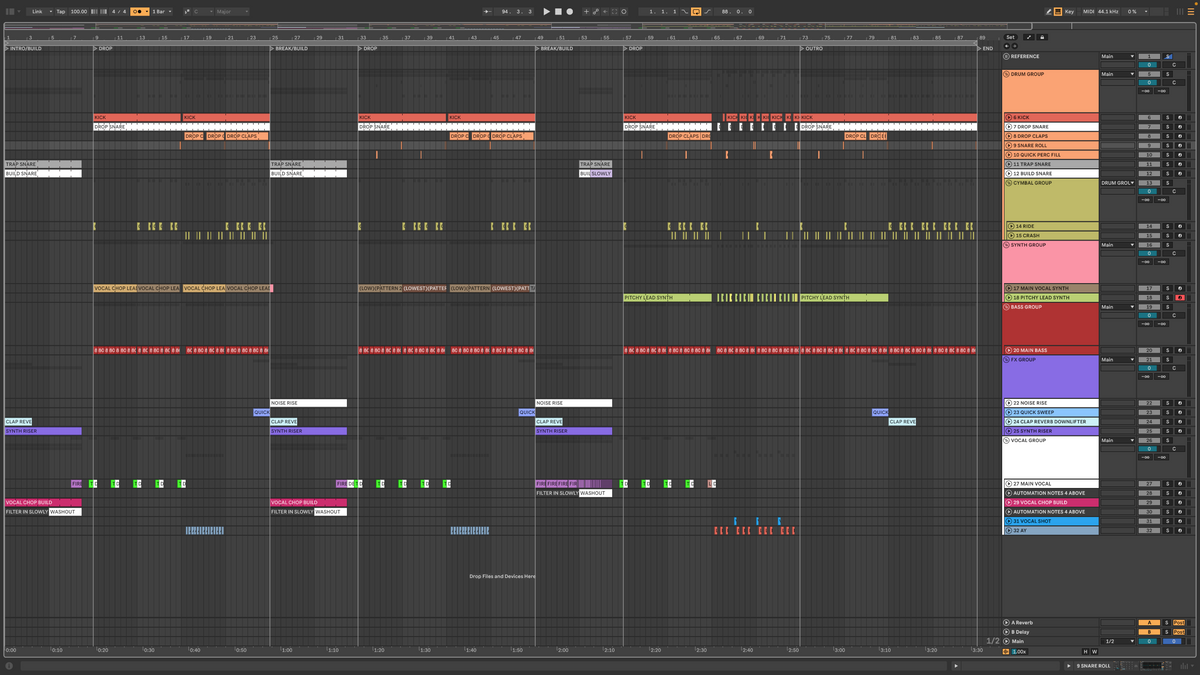1200x675 pixels.
Task: Select the NOISE RISE clip at bar 25
Action: [x=308, y=403]
